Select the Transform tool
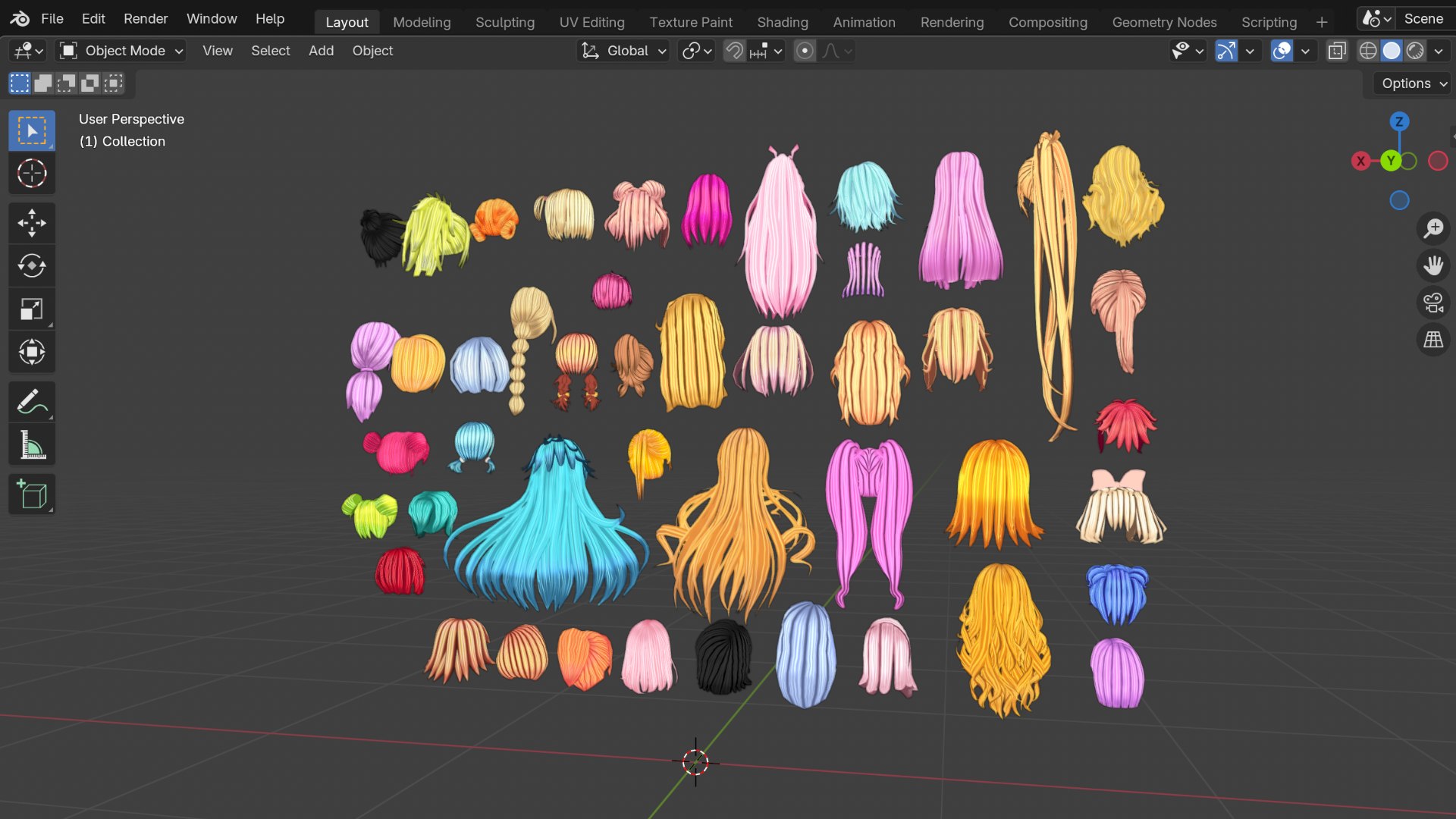This screenshot has width=1456, height=819. click(x=32, y=352)
